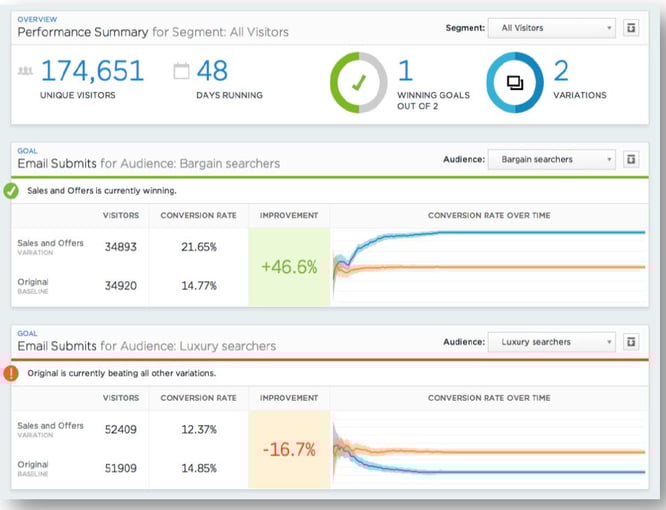Click the export icon beside the Luxury searchers dropdown
Screen dimensions: 666x510
click(631, 342)
